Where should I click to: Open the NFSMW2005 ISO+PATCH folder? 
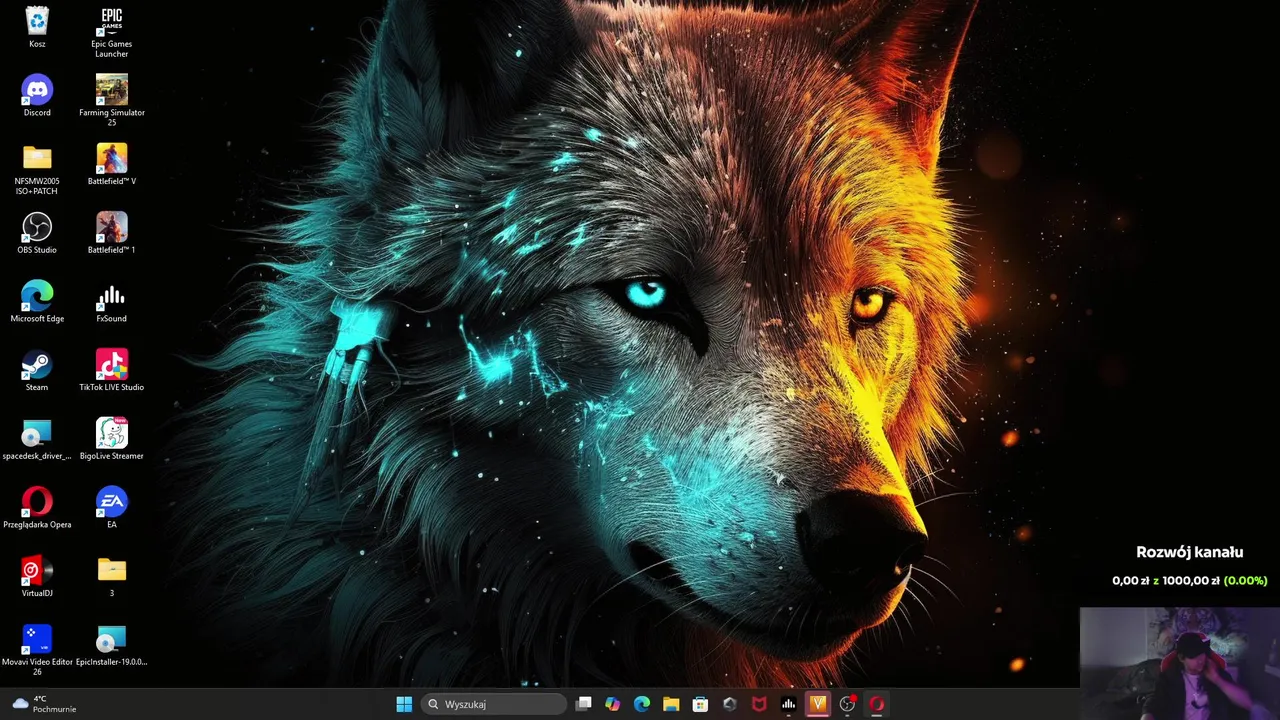point(37,169)
